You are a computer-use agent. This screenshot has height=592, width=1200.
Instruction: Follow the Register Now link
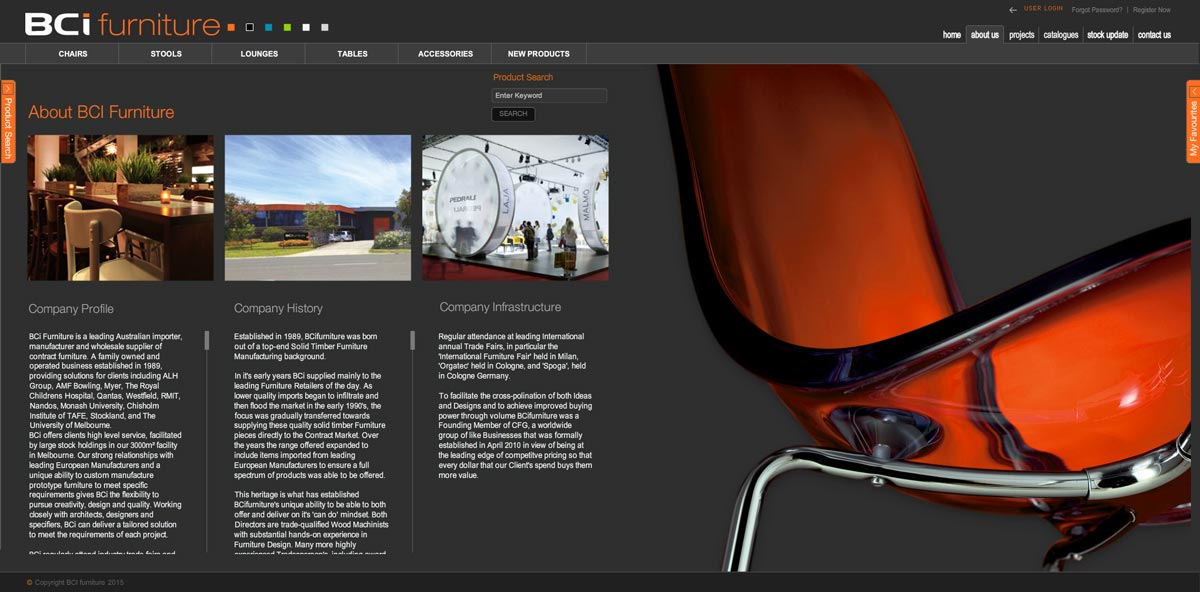tap(1151, 10)
